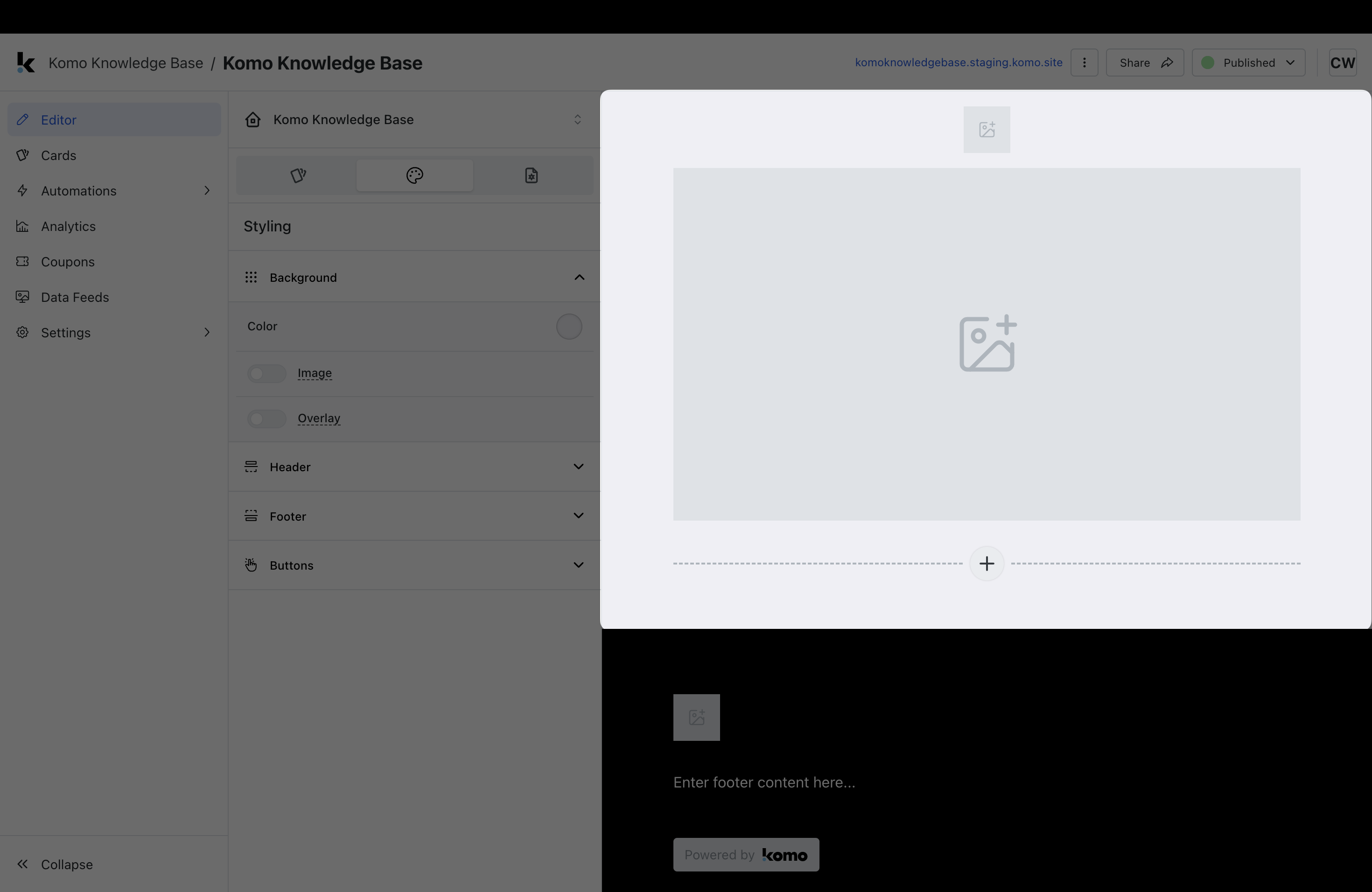Open the background Color swatch picker

pyautogui.click(x=568, y=327)
